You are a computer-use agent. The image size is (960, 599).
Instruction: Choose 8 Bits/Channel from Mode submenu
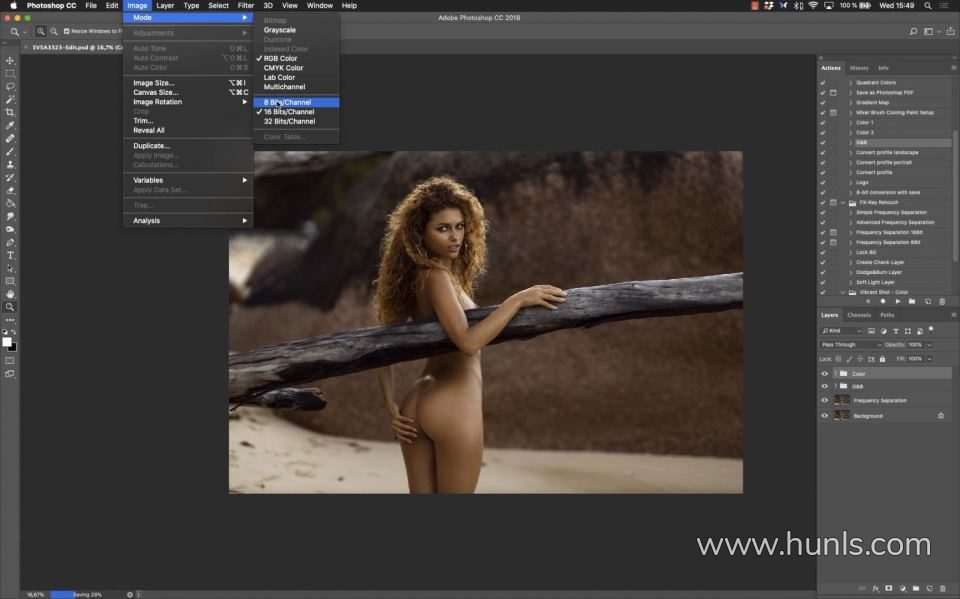(288, 102)
